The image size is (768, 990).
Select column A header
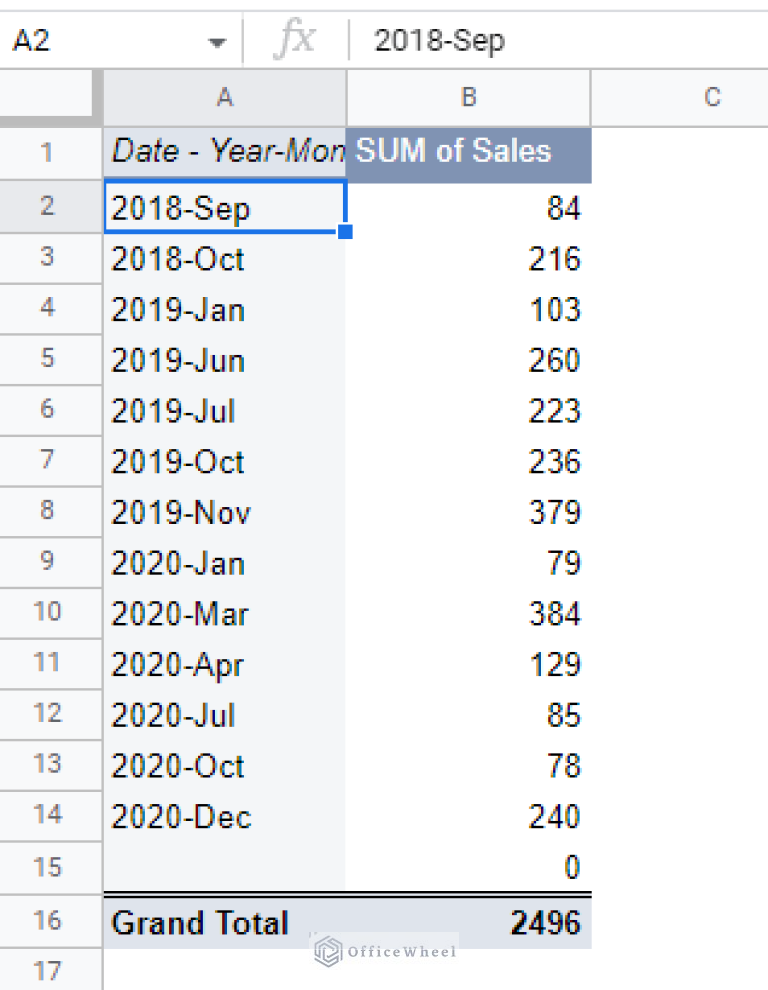(224, 97)
